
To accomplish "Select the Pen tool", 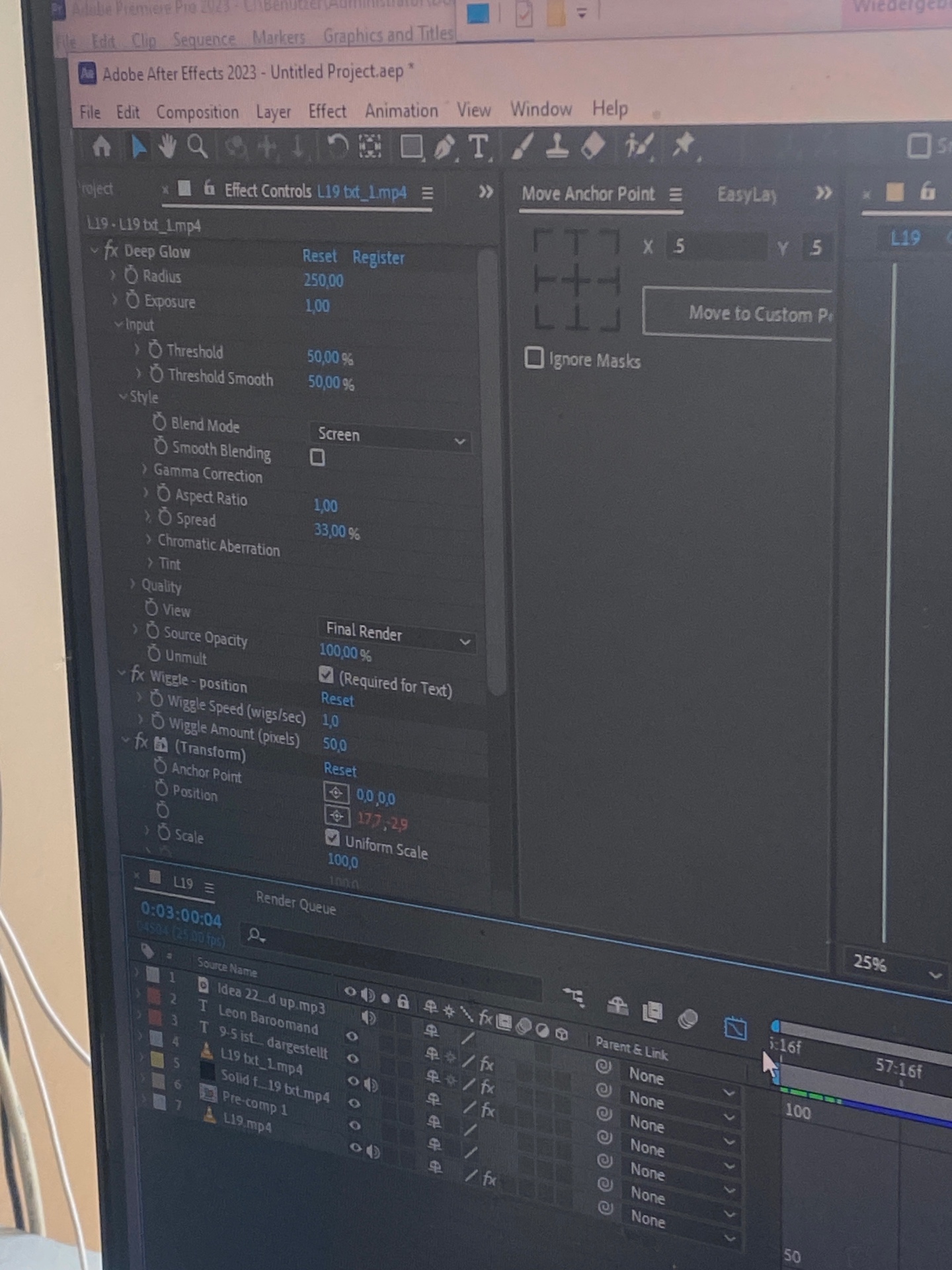I will tap(444, 147).
